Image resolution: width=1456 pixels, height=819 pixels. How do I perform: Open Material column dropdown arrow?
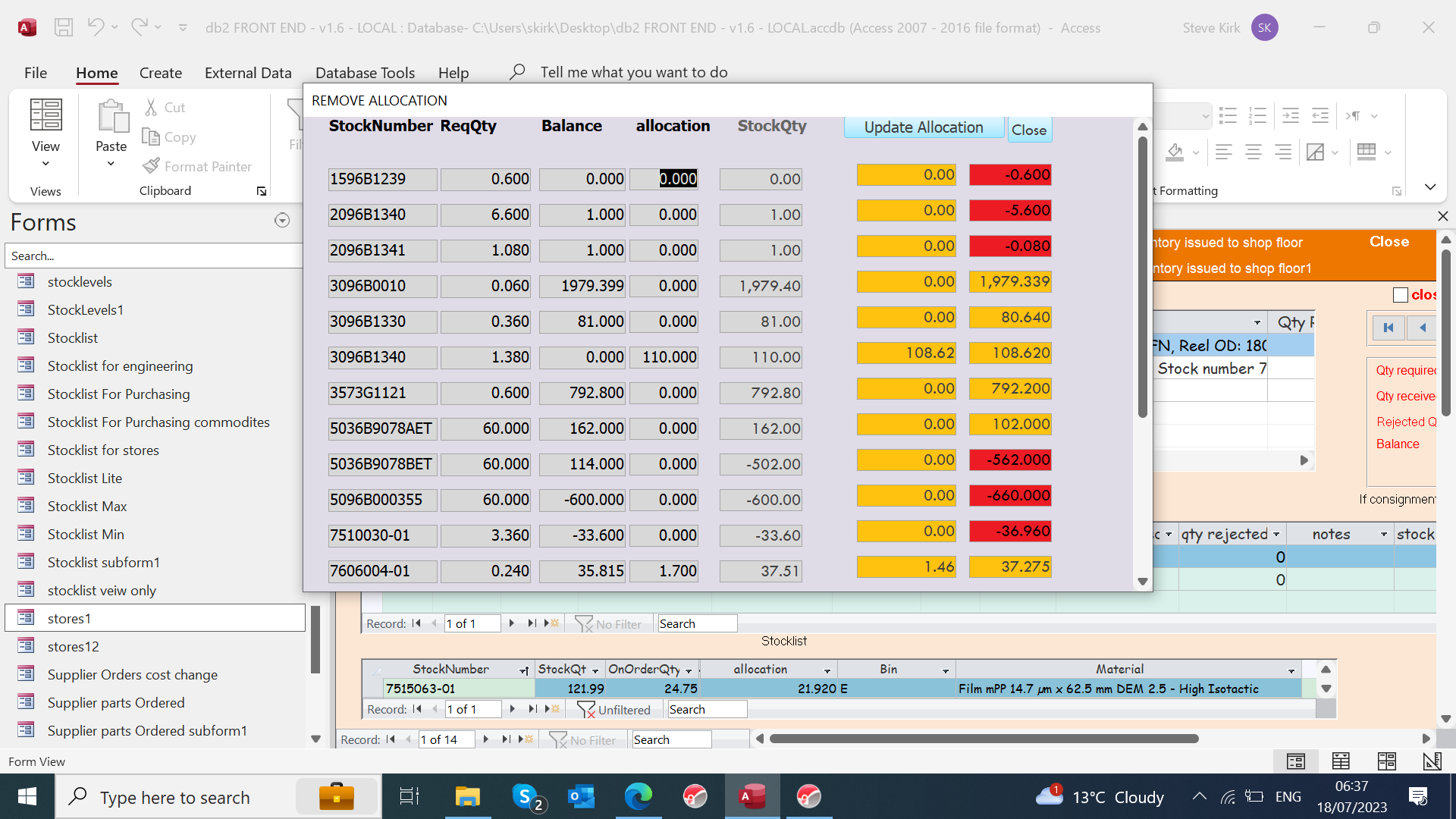(x=1291, y=670)
